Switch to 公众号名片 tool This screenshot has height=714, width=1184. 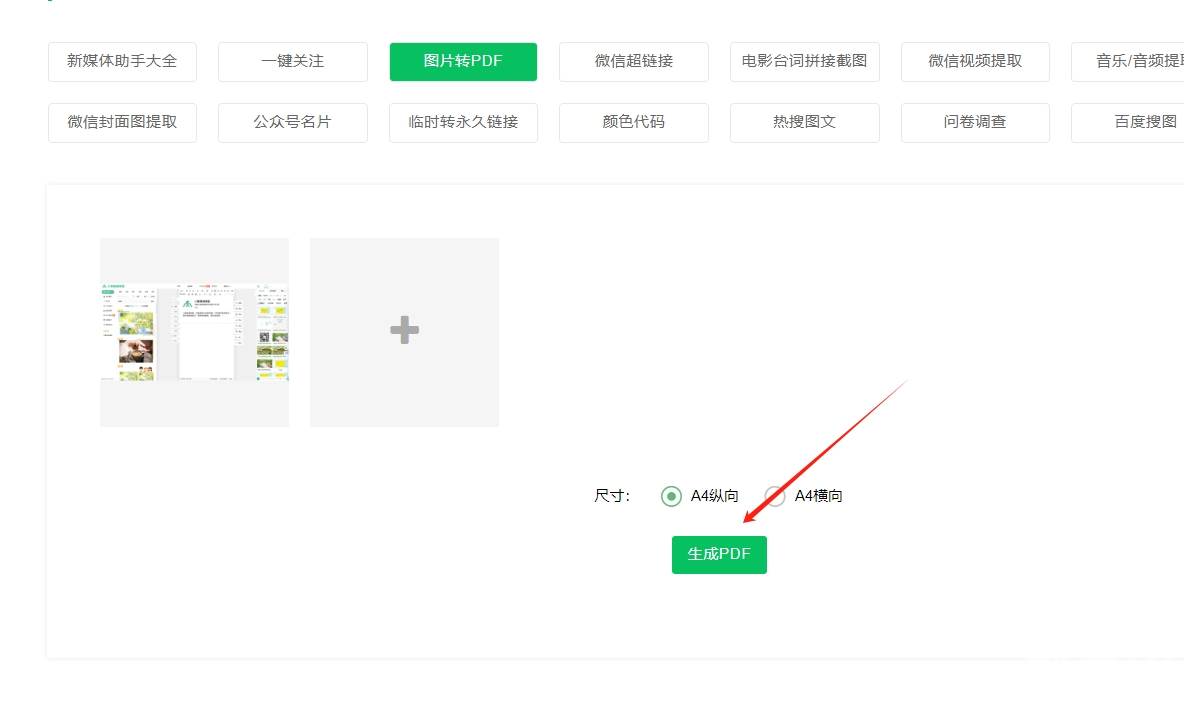coord(293,122)
